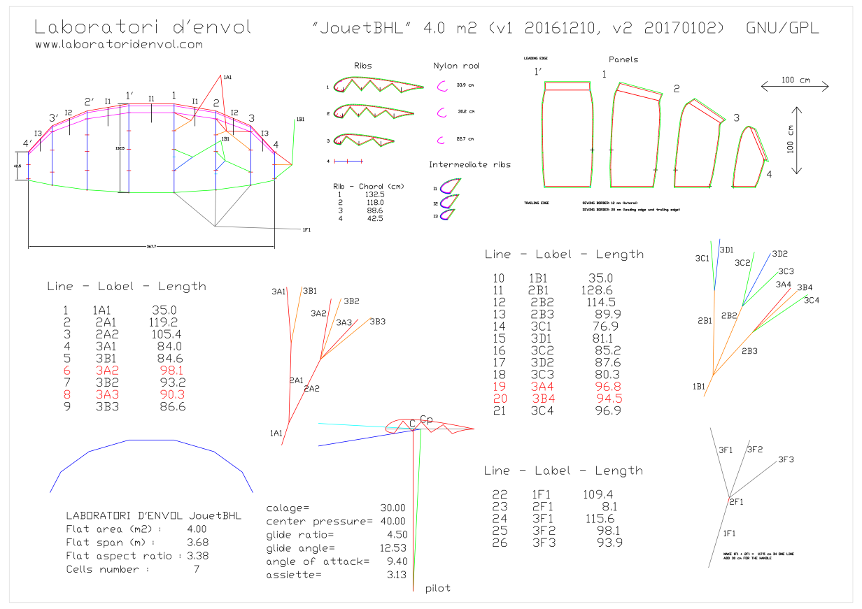Click the 2B3 label in the line diagram
The height and width of the screenshot is (609, 862).
(x=749, y=351)
